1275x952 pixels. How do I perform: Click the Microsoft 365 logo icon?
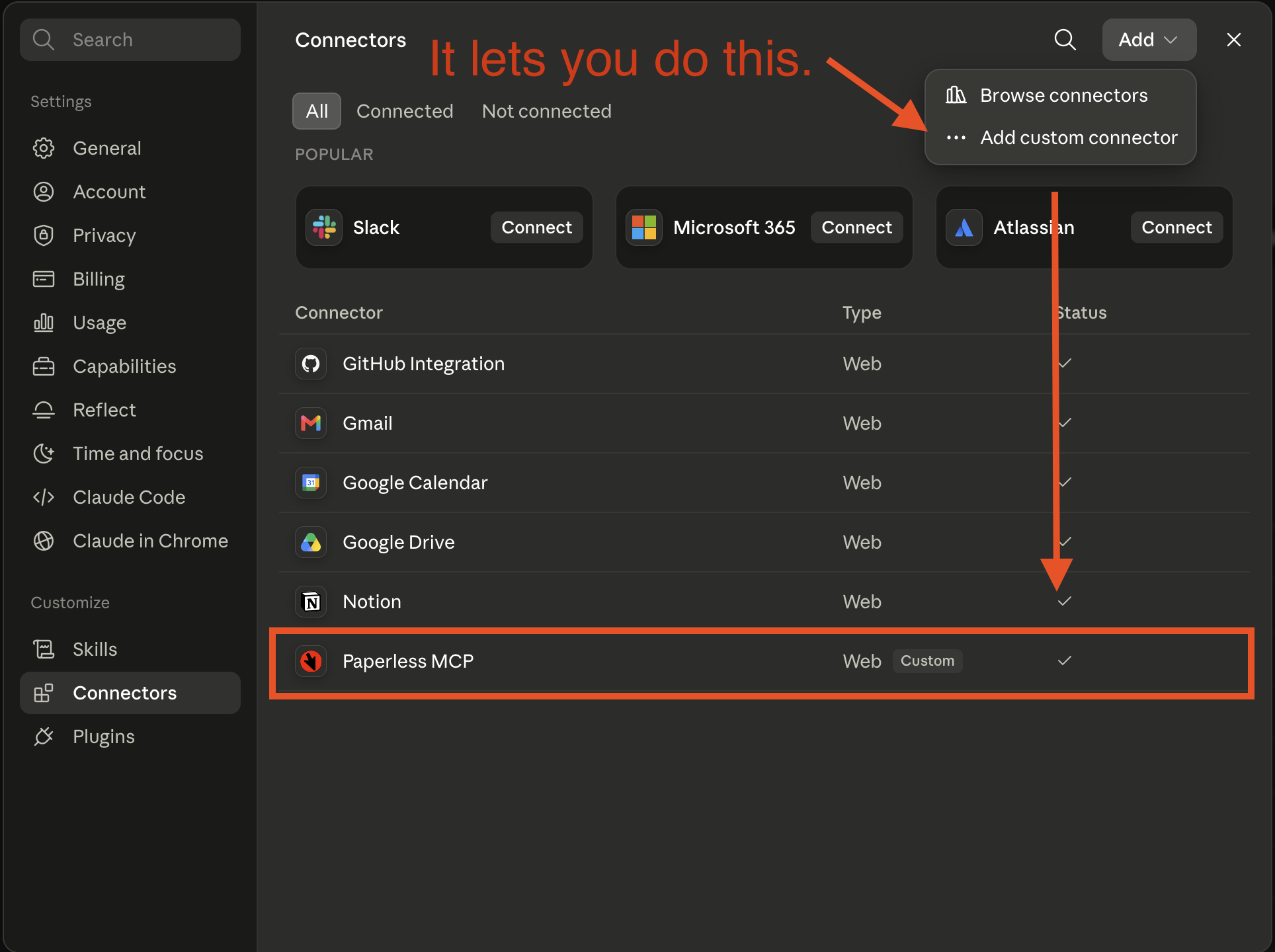pyautogui.click(x=644, y=227)
